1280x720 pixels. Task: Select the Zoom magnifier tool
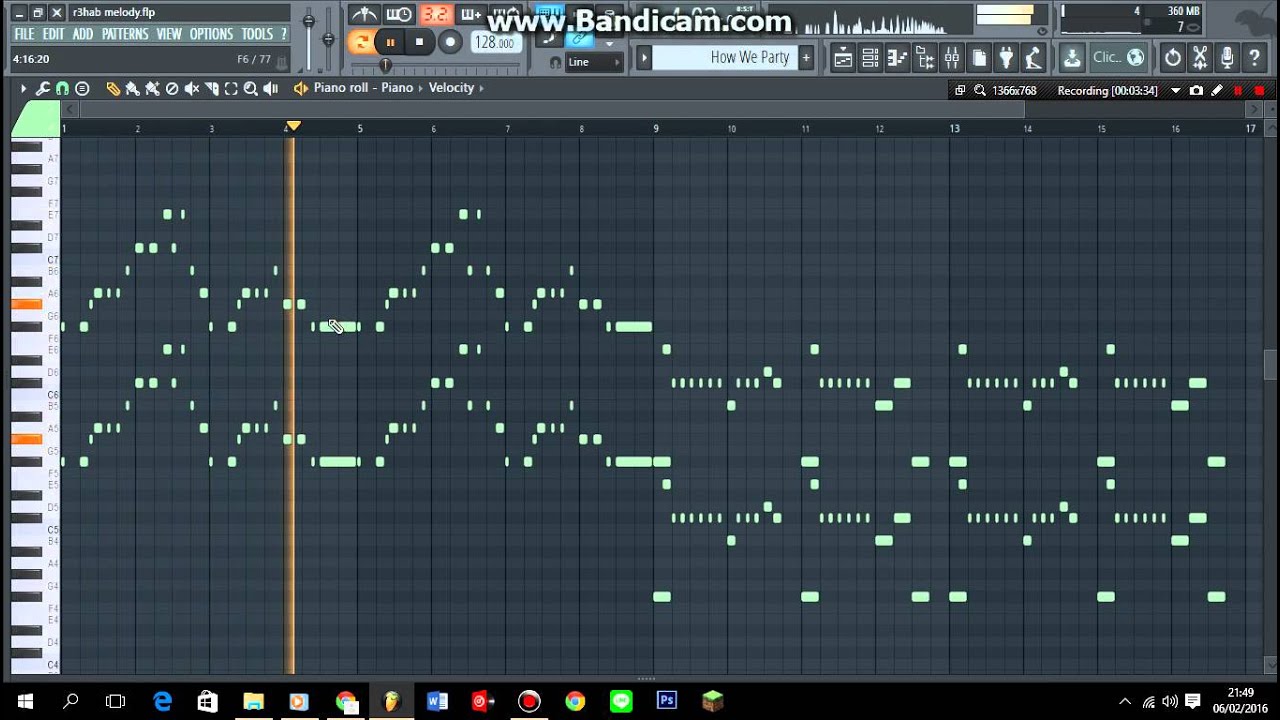[x=251, y=88]
